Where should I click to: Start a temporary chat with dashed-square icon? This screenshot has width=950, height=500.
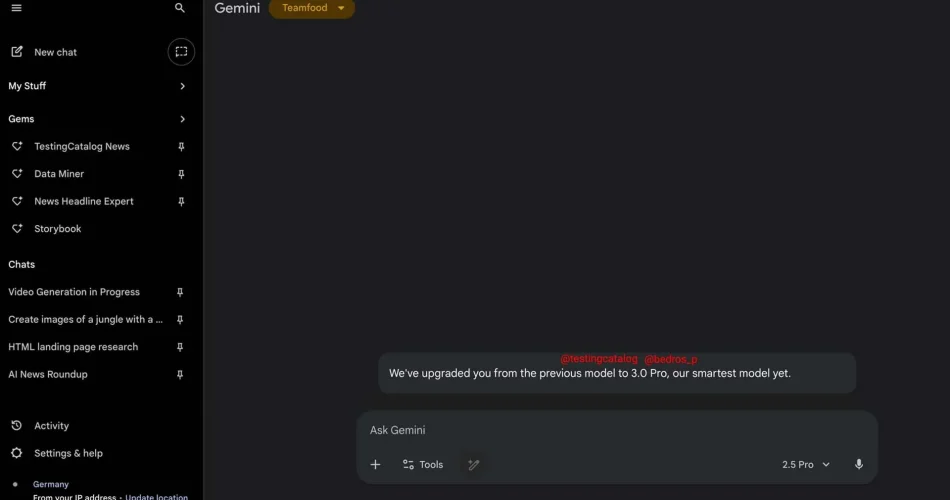pyautogui.click(x=181, y=52)
